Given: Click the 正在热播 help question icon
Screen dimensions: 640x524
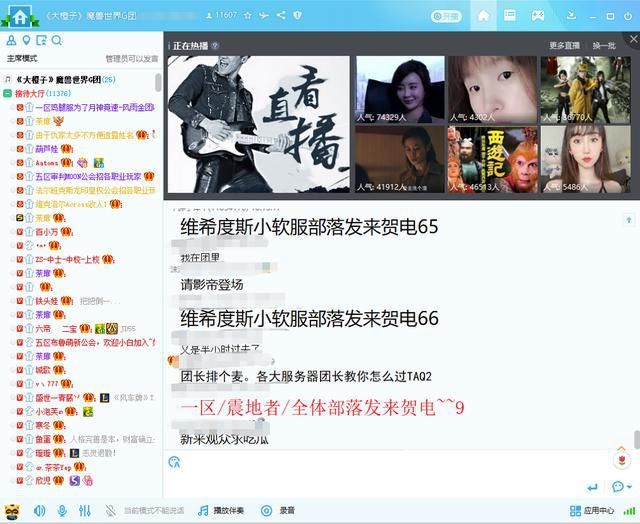Looking at the screenshot, I should (215, 46).
